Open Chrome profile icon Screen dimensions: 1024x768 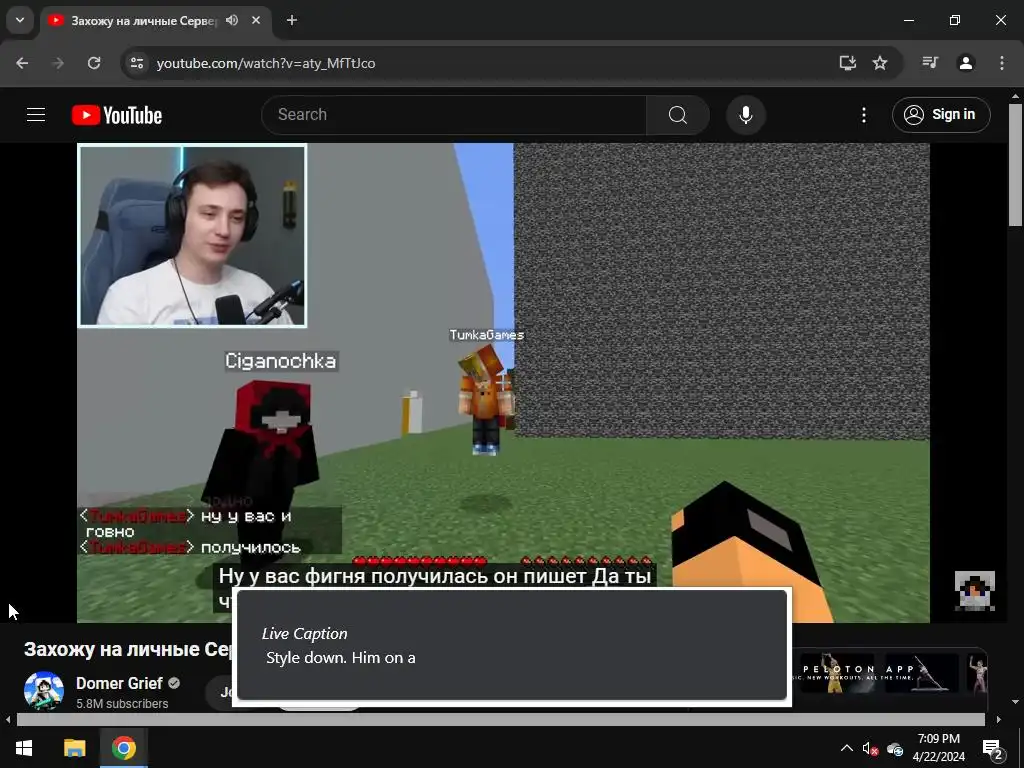[x=966, y=63]
